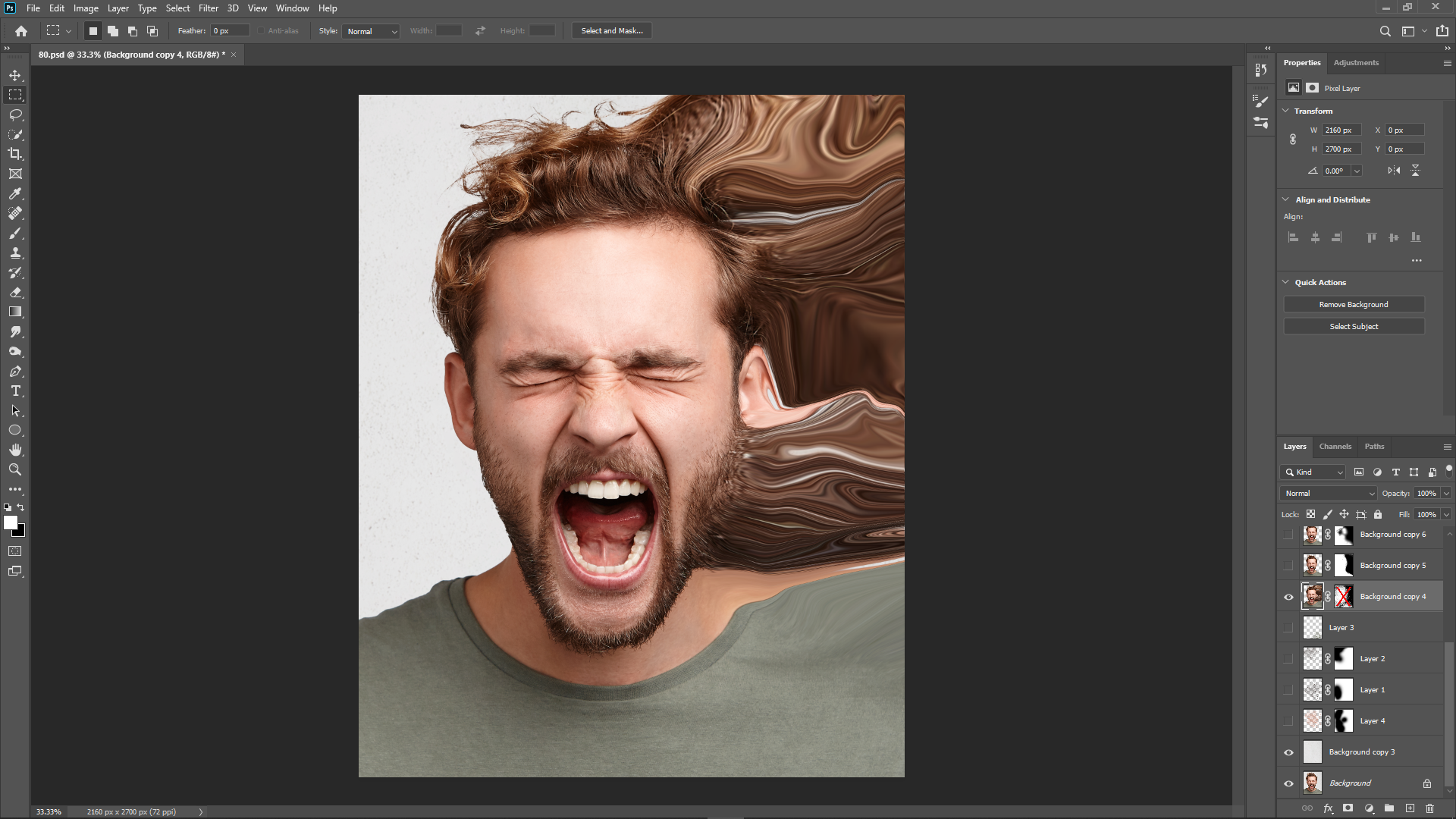Select the Crop tool

pyautogui.click(x=15, y=154)
